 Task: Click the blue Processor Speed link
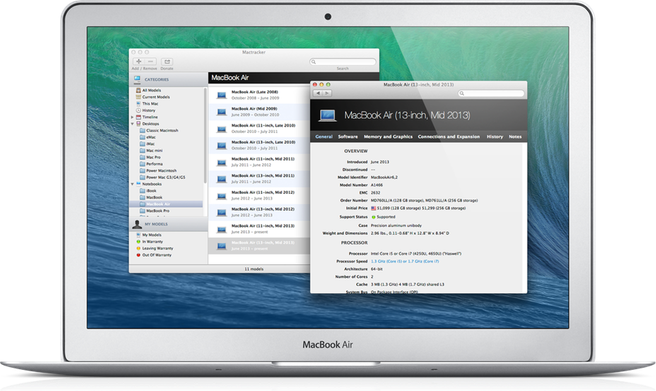pos(405,261)
